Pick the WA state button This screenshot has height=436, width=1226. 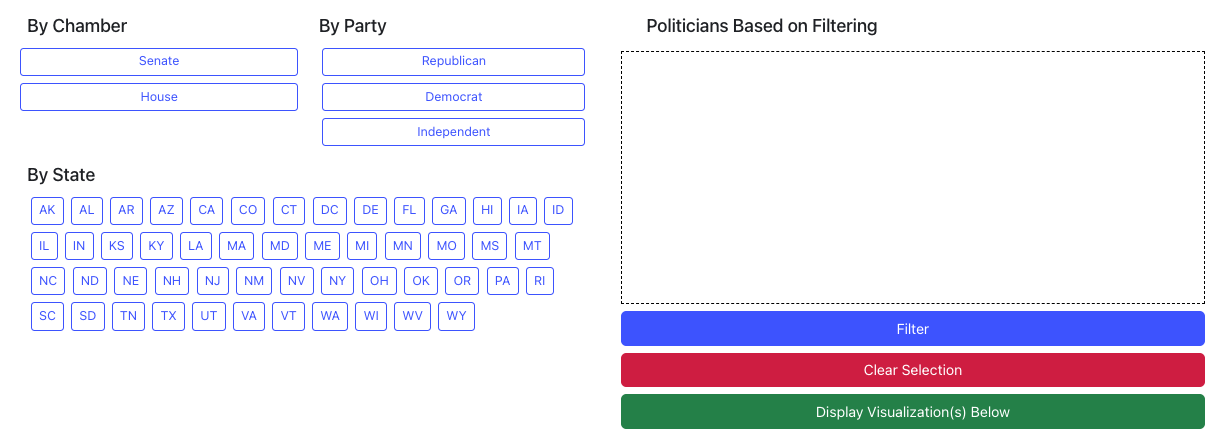(330, 317)
